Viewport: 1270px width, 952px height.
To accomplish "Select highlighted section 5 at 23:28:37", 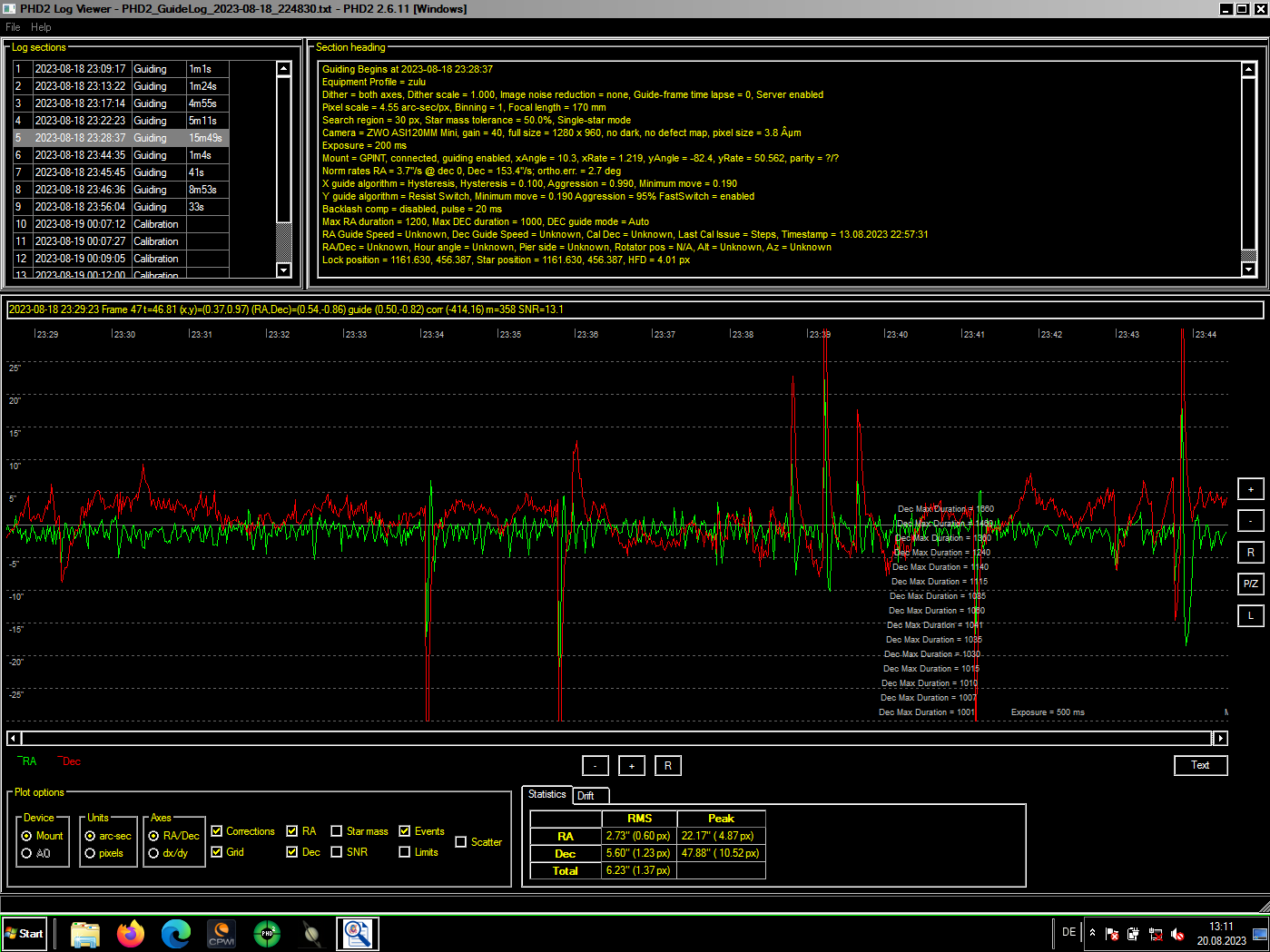I will click(120, 138).
